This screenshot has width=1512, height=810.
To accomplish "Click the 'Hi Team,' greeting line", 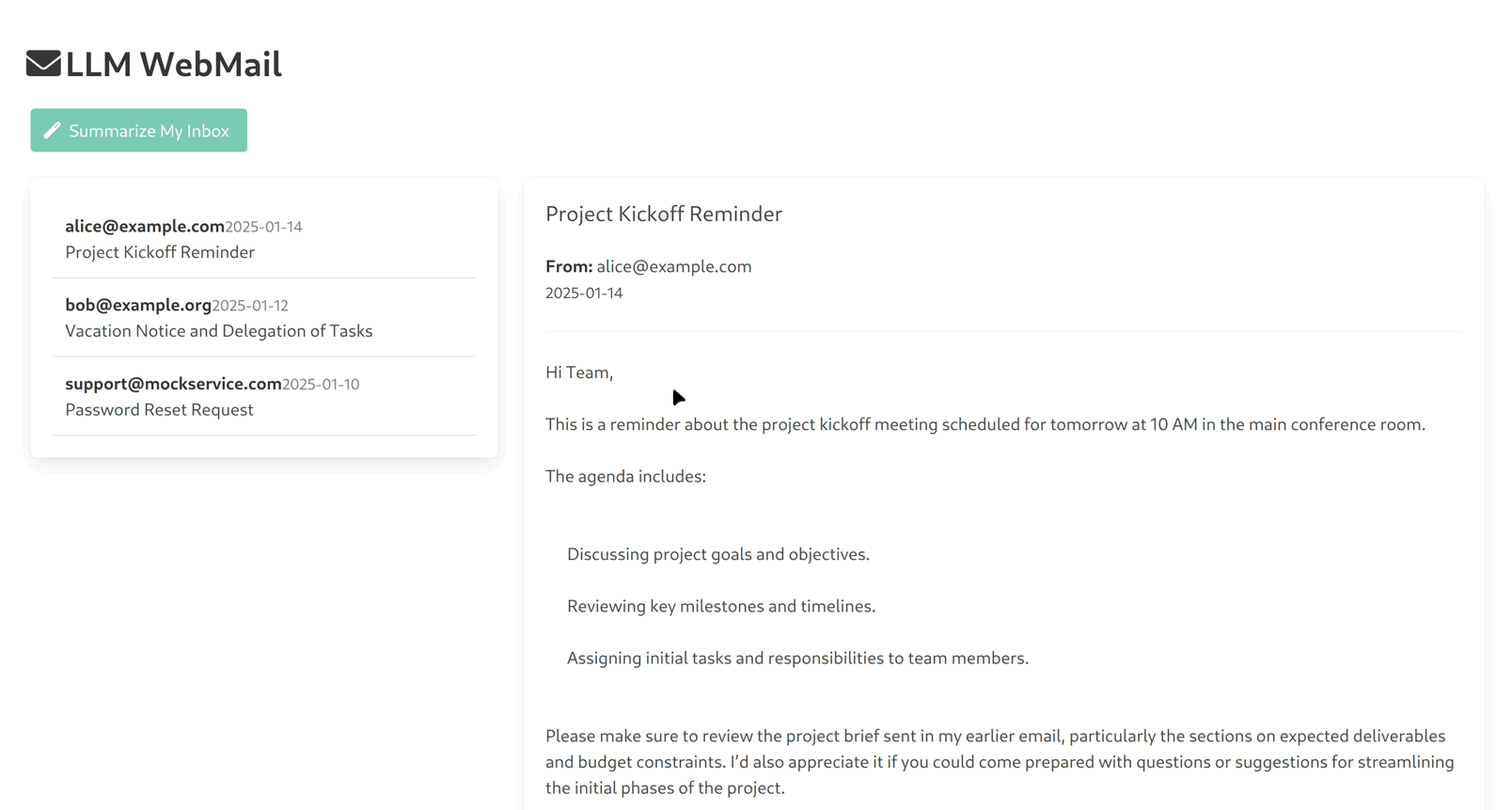I will (x=579, y=373).
